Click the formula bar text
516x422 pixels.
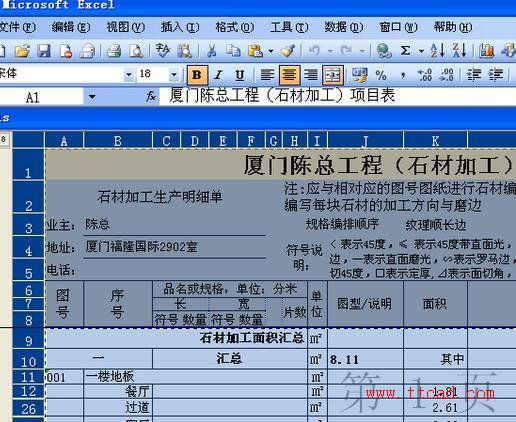tap(282, 96)
